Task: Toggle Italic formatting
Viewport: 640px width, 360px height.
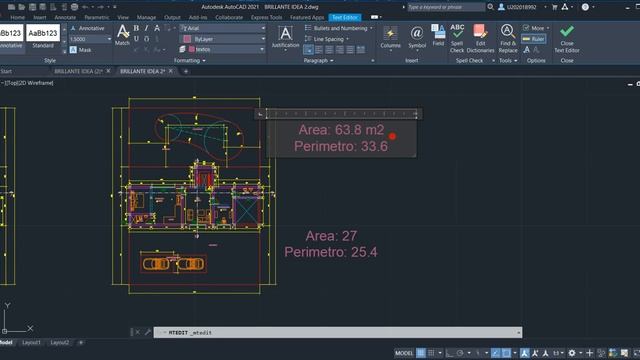Action: (147, 28)
